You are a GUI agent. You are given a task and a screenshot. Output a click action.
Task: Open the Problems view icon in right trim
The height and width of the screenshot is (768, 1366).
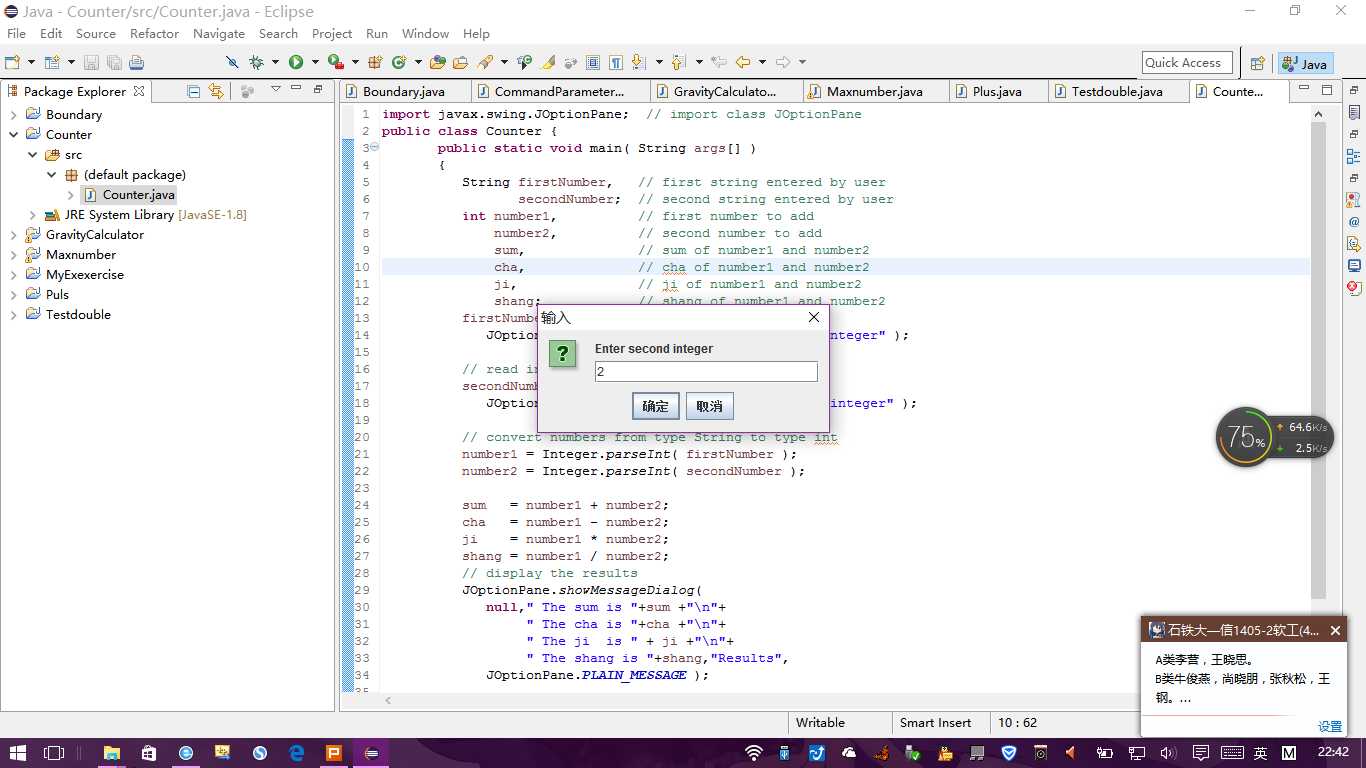[1354, 200]
